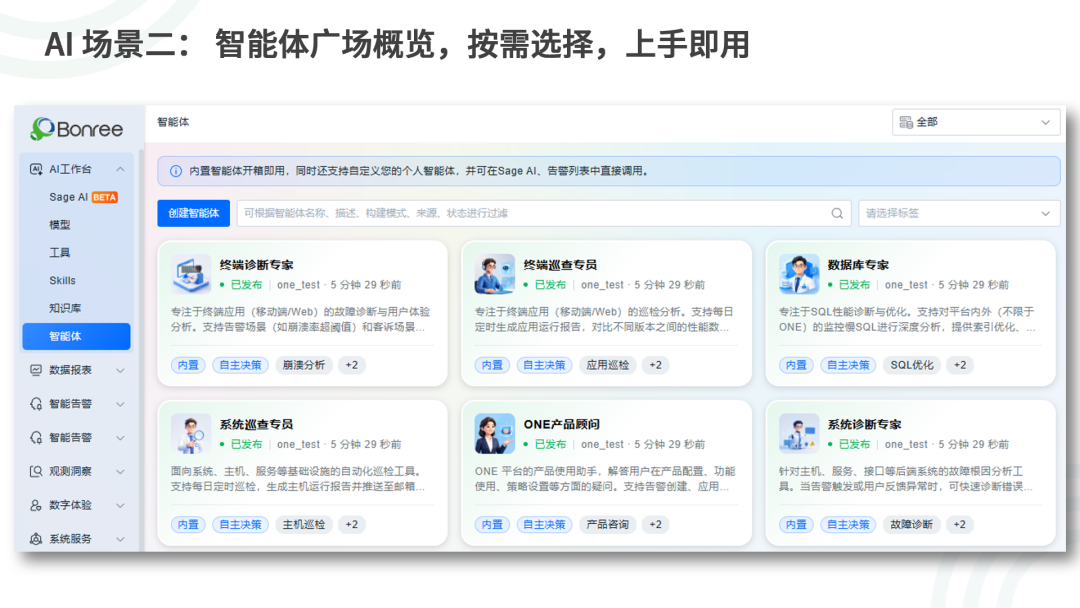Open the Skills menu item

click(62, 280)
